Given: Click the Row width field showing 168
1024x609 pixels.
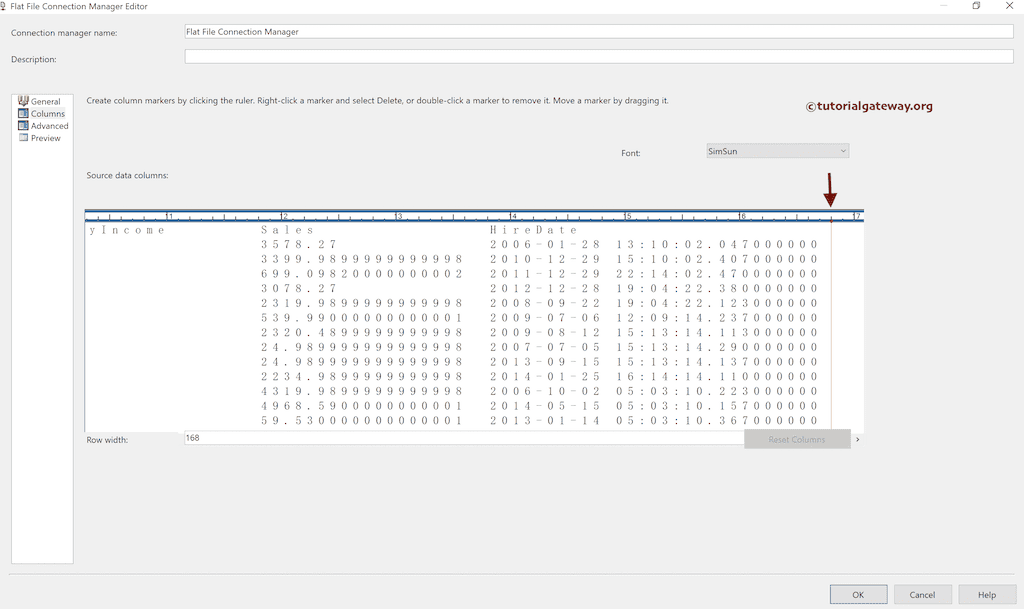Looking at the screenshot, I should (x=464, y=438).
